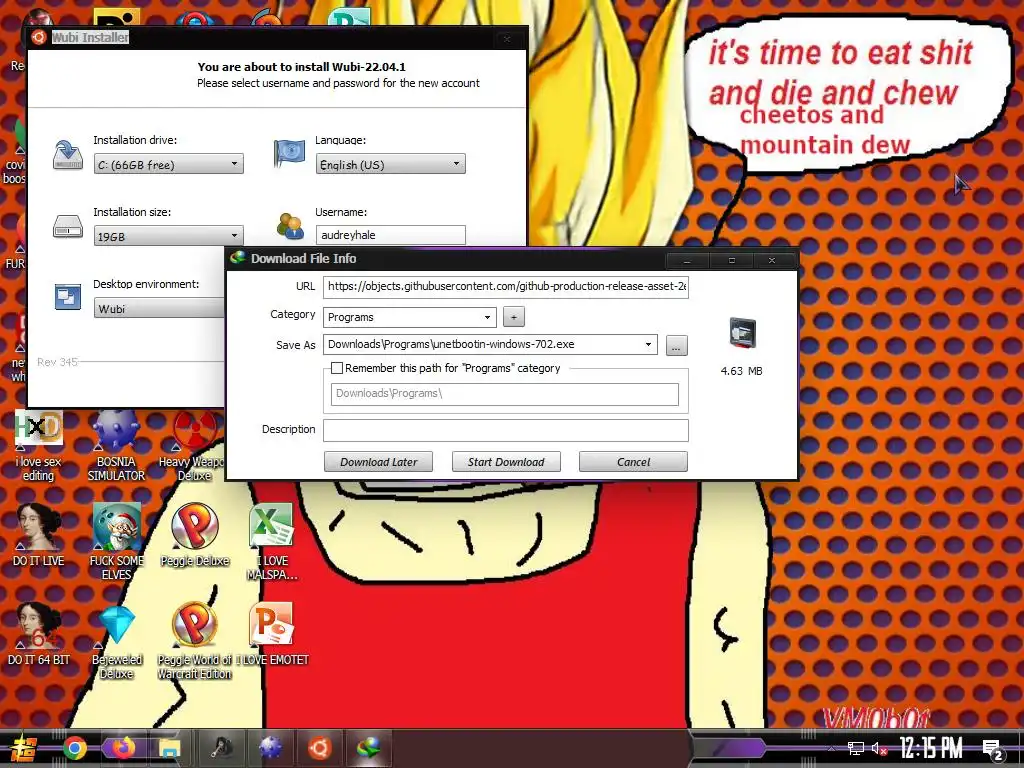Click the Start button on the taskbar
Image resolution: width=1024 pixels, height=768 pixels.
[x=23, y=748]
